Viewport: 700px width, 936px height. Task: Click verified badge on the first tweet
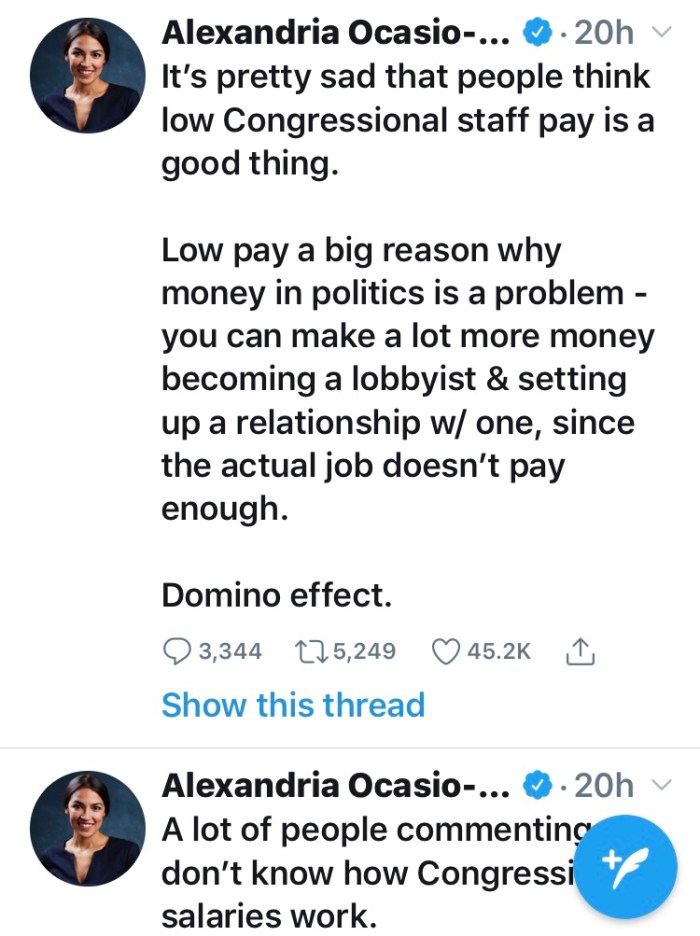(x=537, y=34)
